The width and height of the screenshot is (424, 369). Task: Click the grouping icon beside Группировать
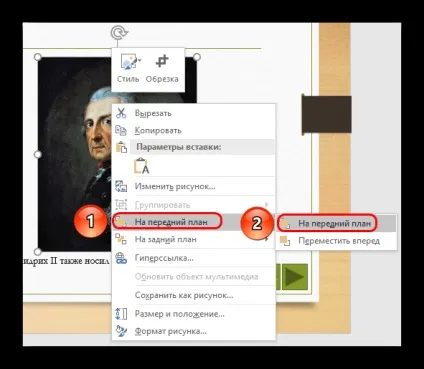click(121, 204)
